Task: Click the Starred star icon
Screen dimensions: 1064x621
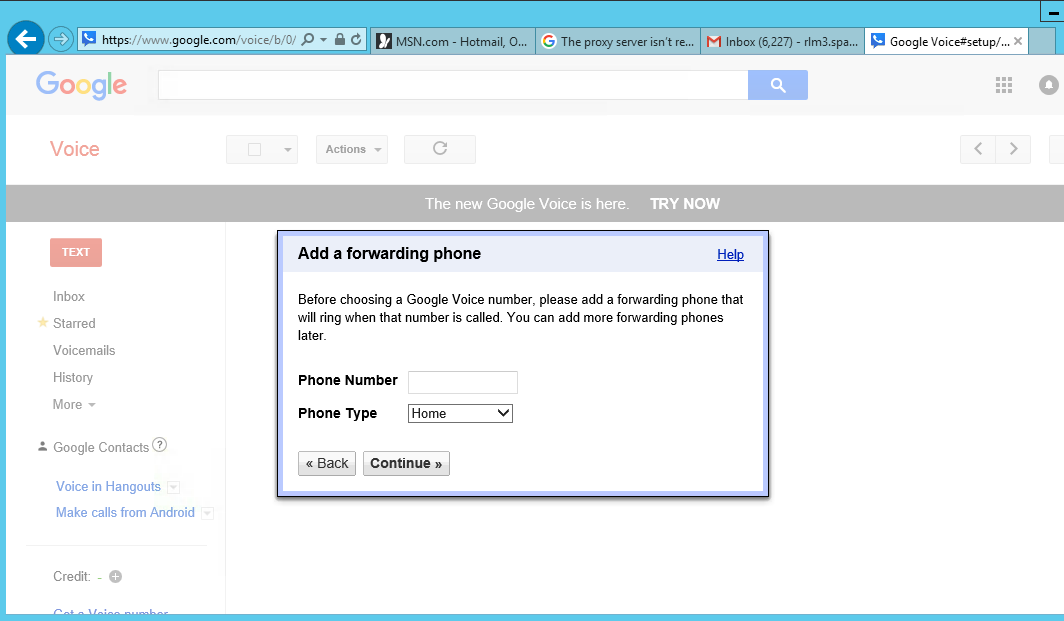Action: 43,322
